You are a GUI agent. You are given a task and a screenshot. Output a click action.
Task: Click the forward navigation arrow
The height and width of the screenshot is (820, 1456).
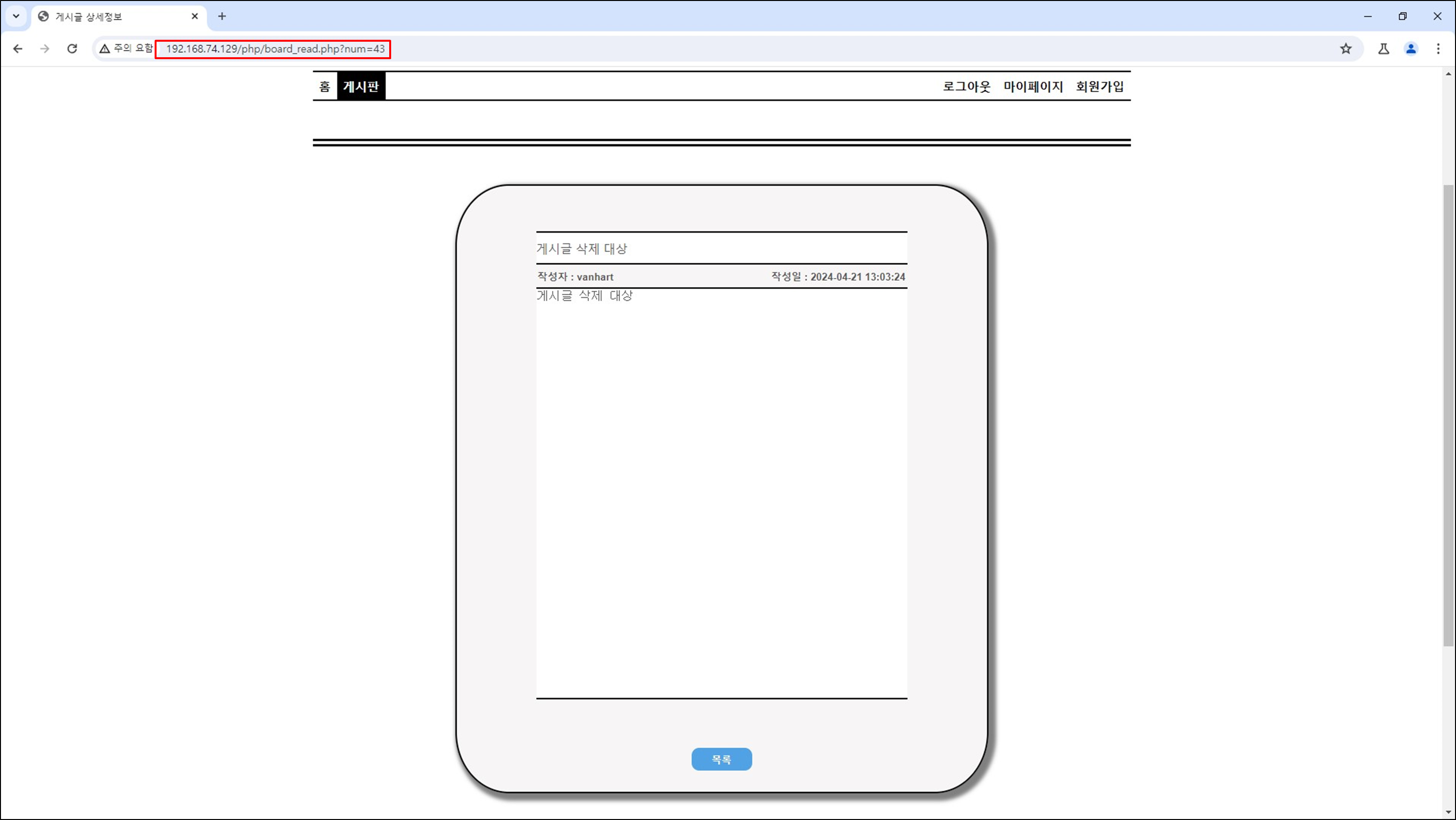click(45, 48)
